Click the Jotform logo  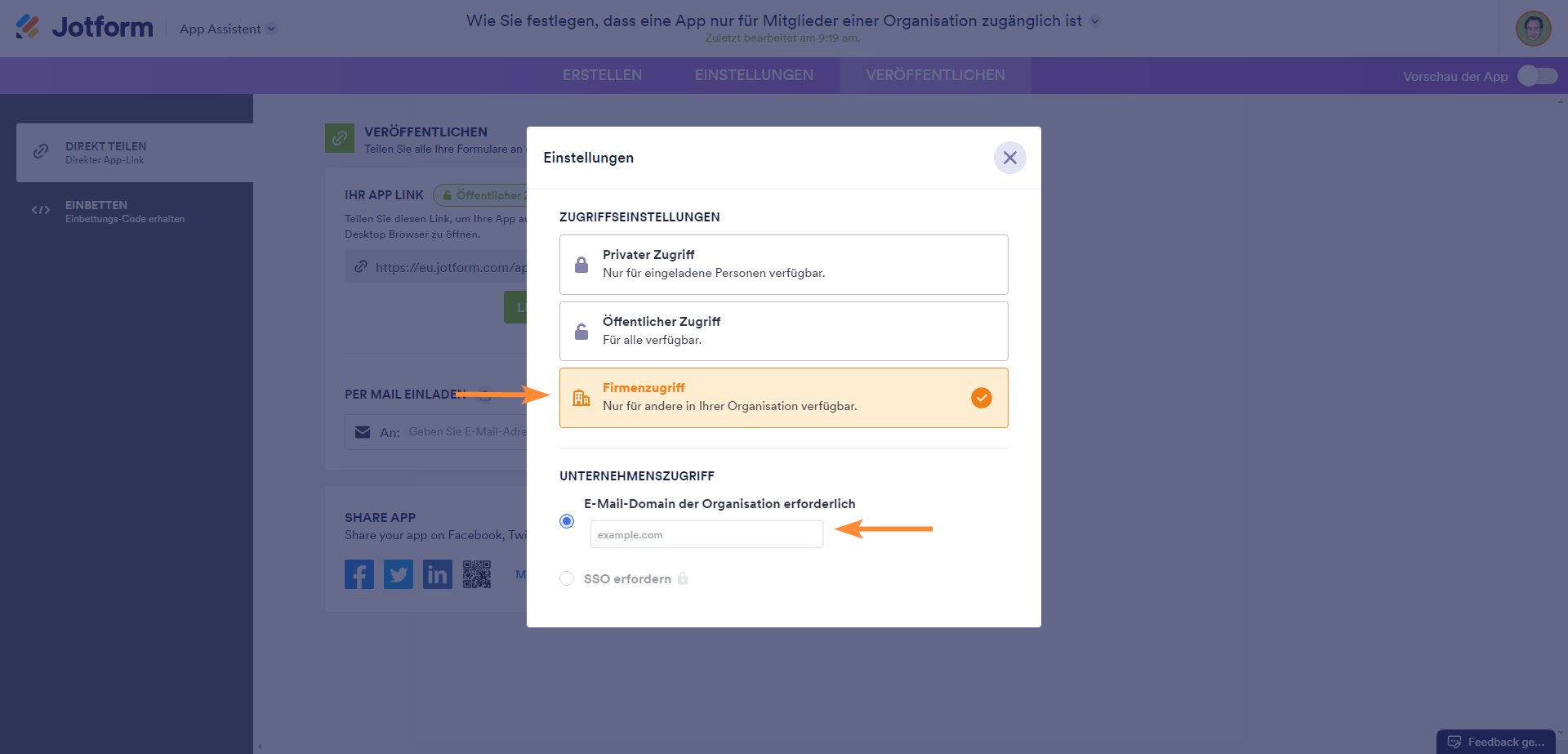(x=85, y=27)
